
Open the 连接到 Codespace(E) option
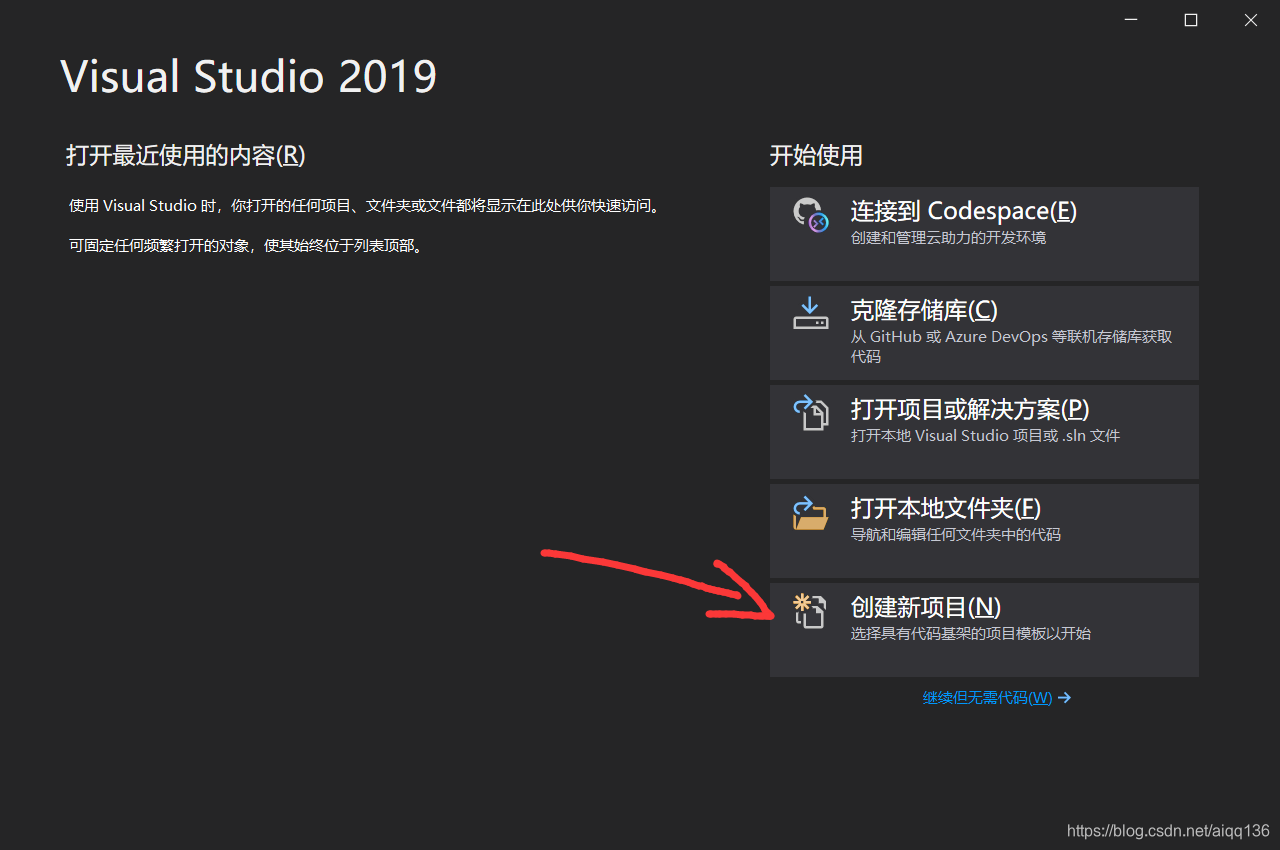point(984,233)
